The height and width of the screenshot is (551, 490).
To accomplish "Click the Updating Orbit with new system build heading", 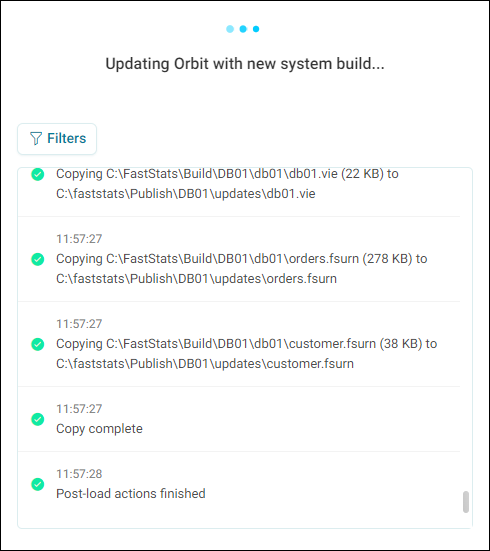I will (x=245, y=64).
